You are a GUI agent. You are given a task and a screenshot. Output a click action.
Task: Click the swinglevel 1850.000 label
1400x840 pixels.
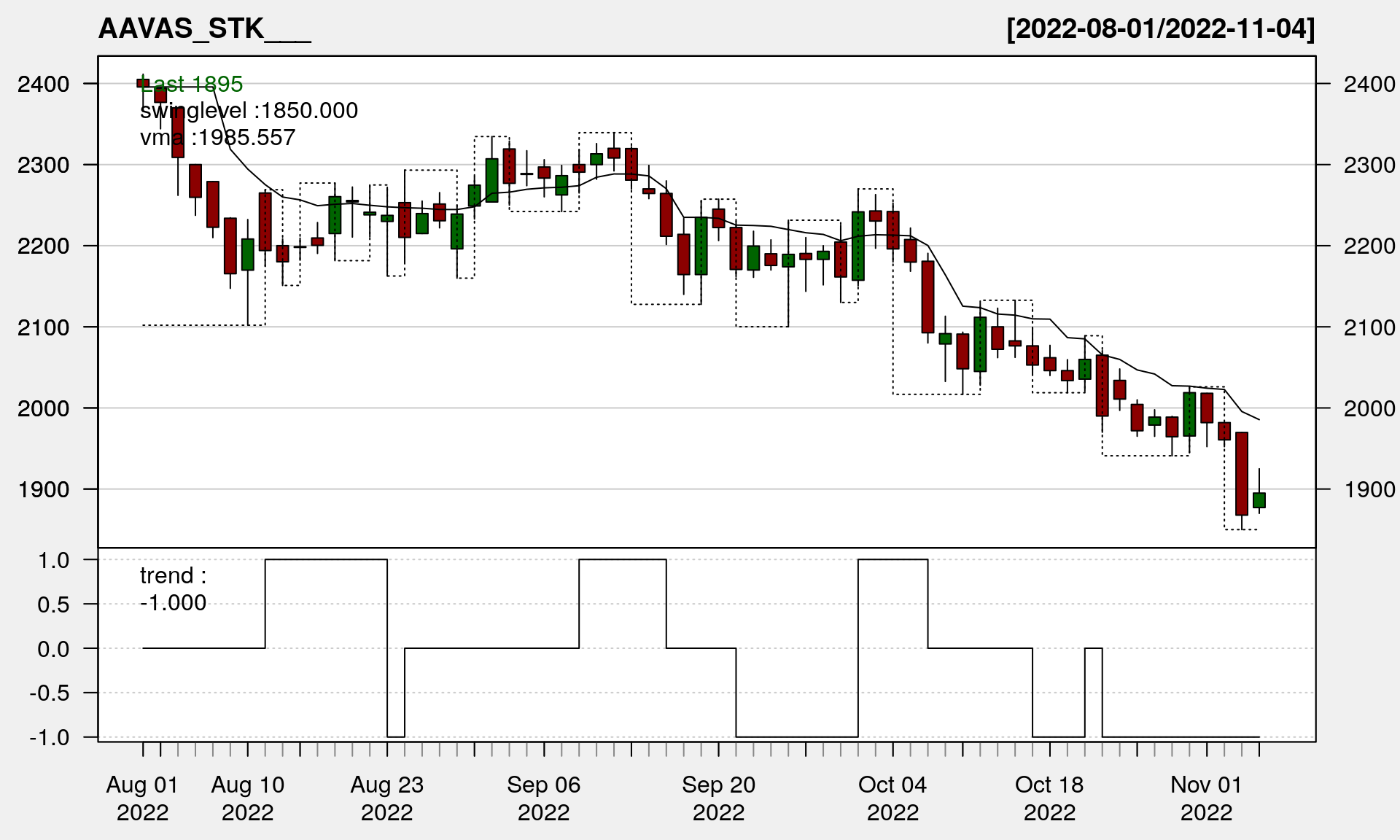[249, 111]
